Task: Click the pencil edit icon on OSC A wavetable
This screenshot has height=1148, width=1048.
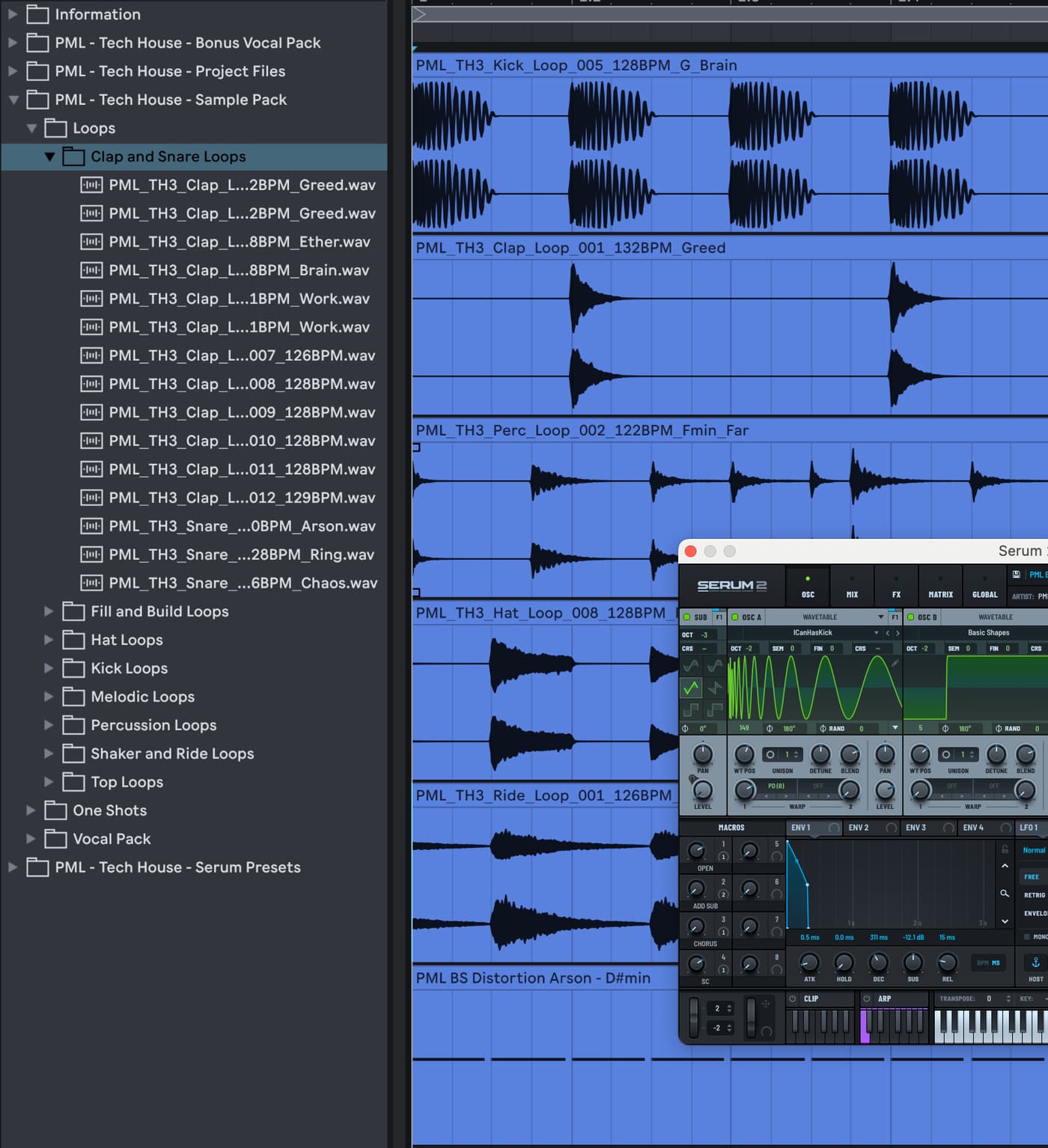Action: (895, 663)
